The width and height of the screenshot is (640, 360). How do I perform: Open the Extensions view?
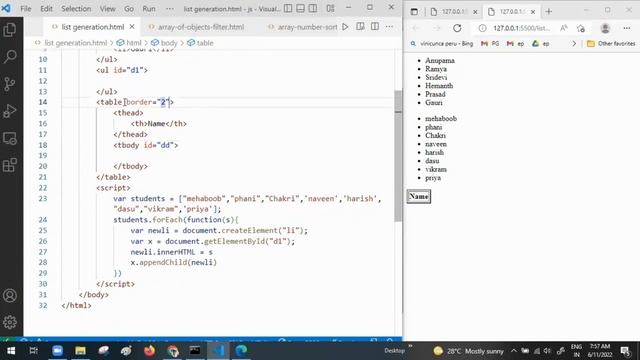point(10,165)
